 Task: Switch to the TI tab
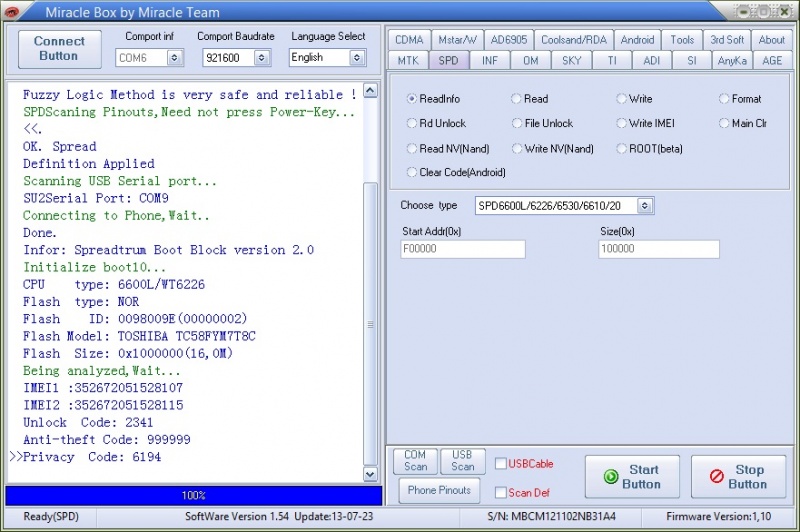tap(612, 60)
